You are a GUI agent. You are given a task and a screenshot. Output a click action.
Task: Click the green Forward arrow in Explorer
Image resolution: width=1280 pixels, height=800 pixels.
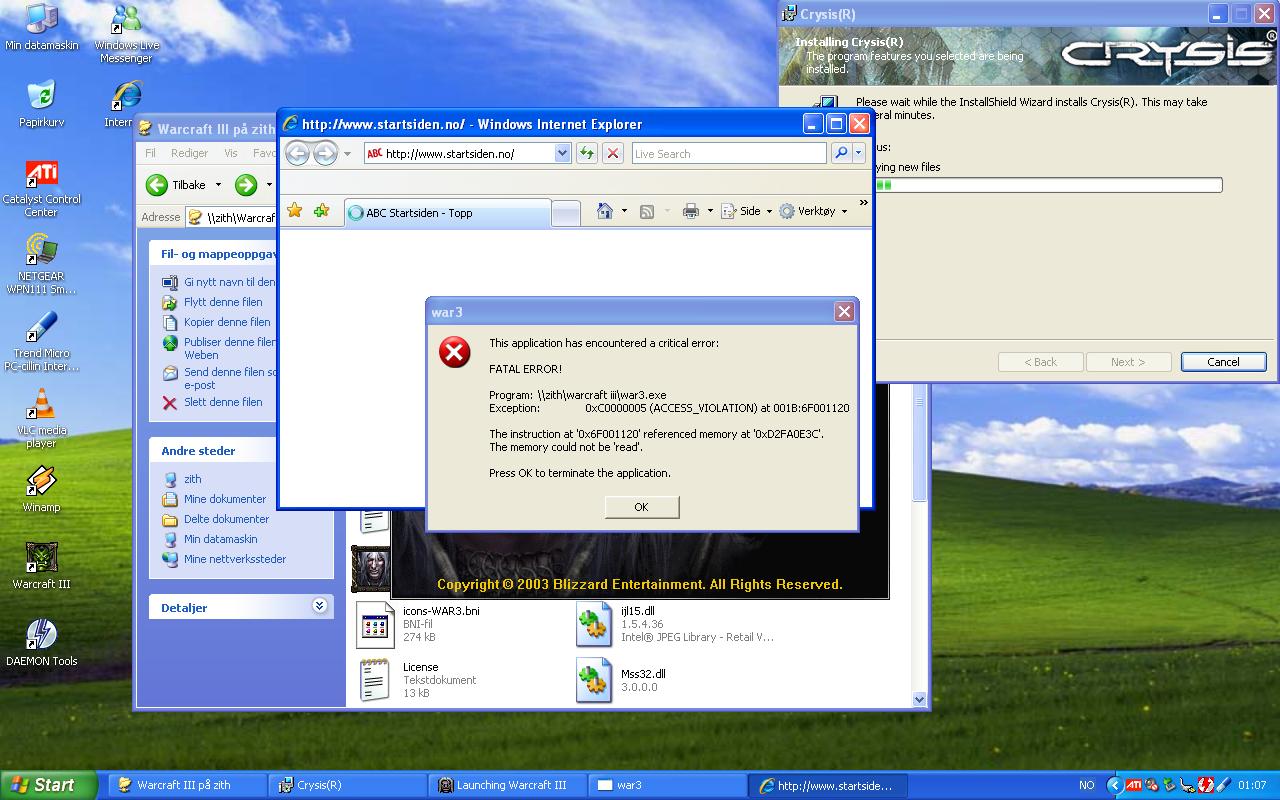tap(246, 185)
